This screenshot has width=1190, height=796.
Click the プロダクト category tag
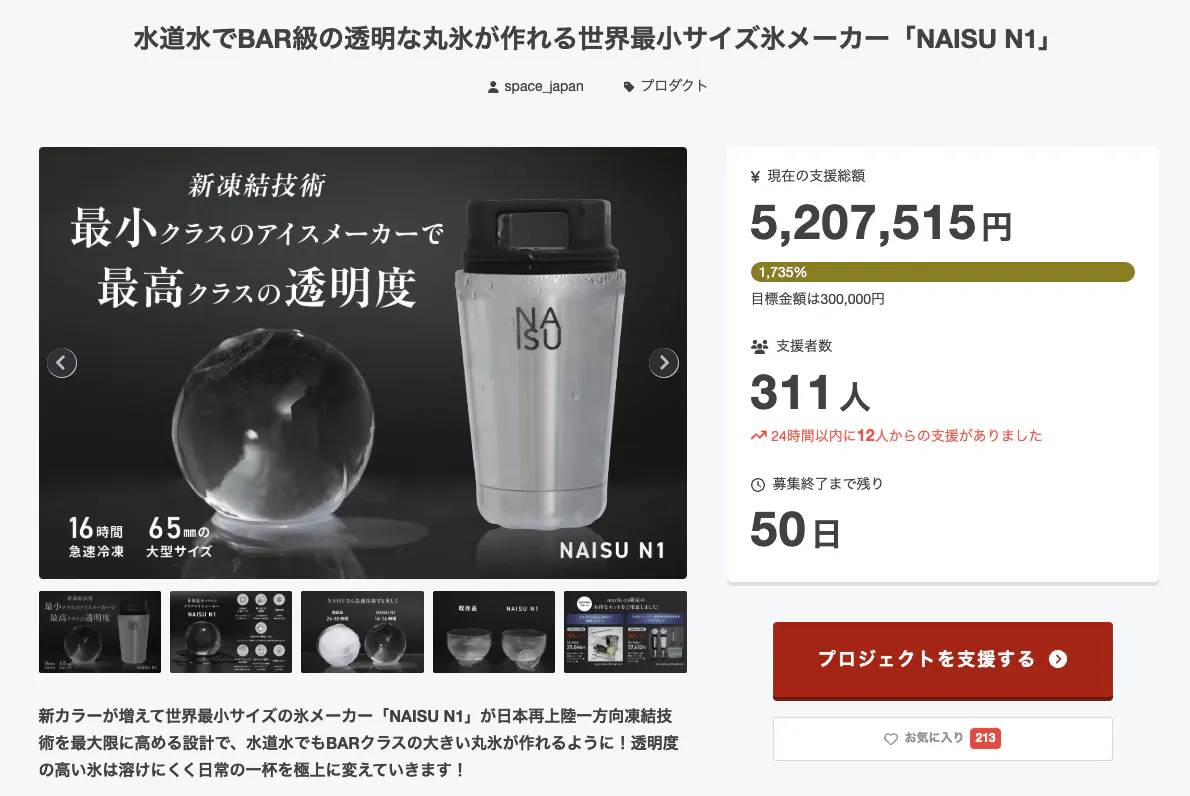click(x=674, y=86)
